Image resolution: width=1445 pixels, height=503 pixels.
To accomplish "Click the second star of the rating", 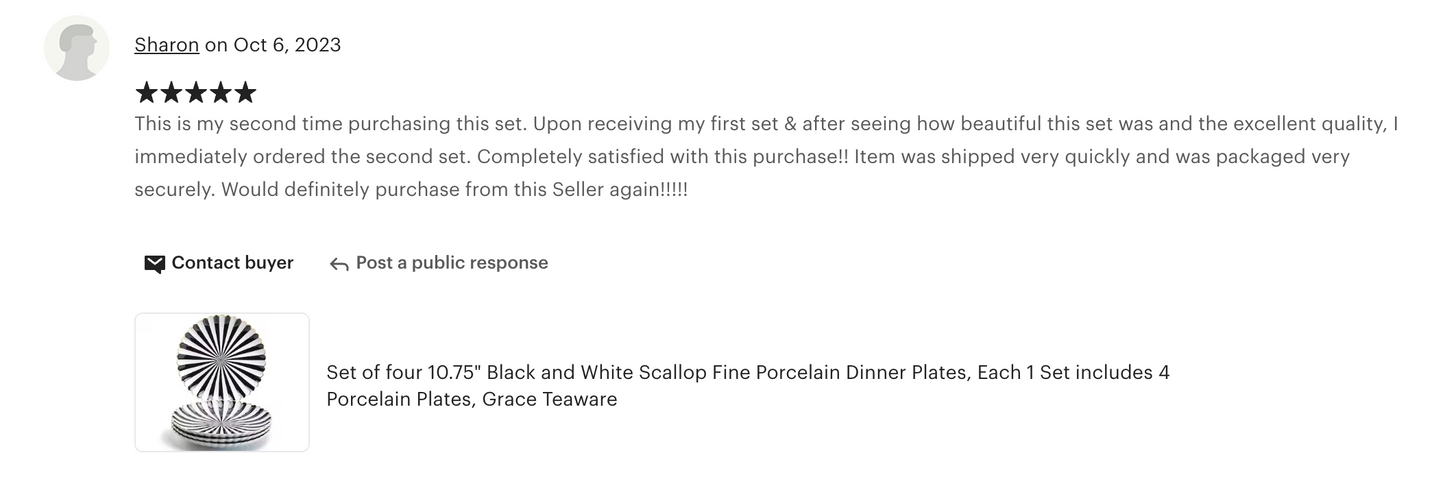I will click(x=171, y=93).
